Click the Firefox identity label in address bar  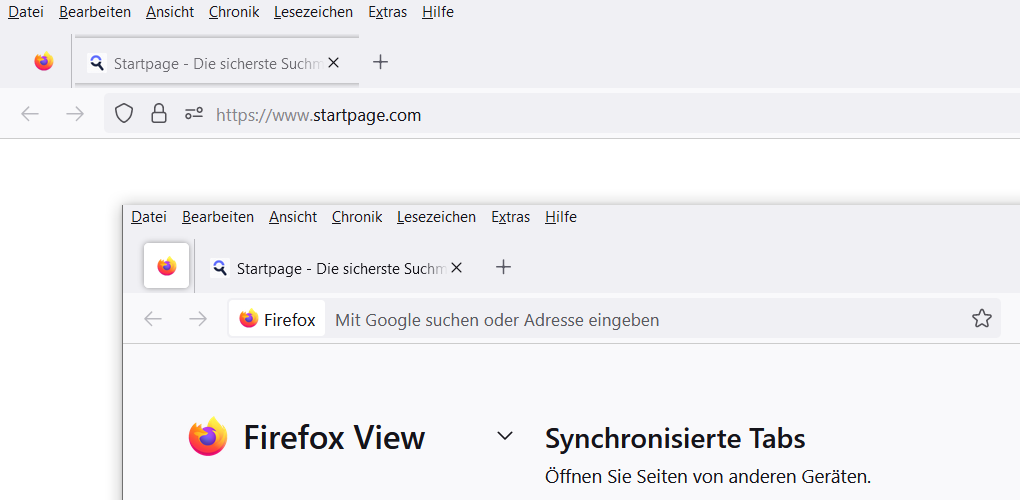coord(278,320)
